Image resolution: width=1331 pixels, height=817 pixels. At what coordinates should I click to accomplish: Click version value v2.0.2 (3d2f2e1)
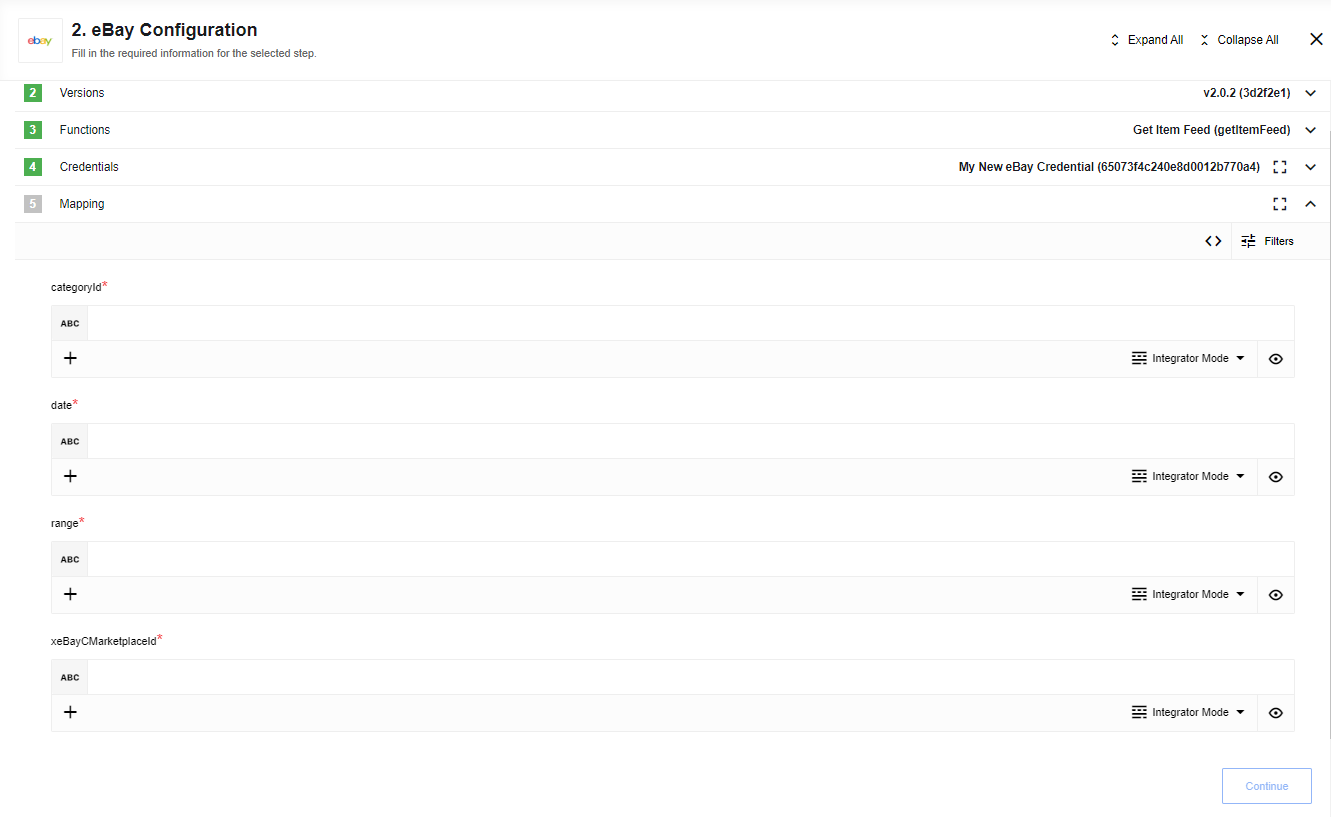point(1246,93)
